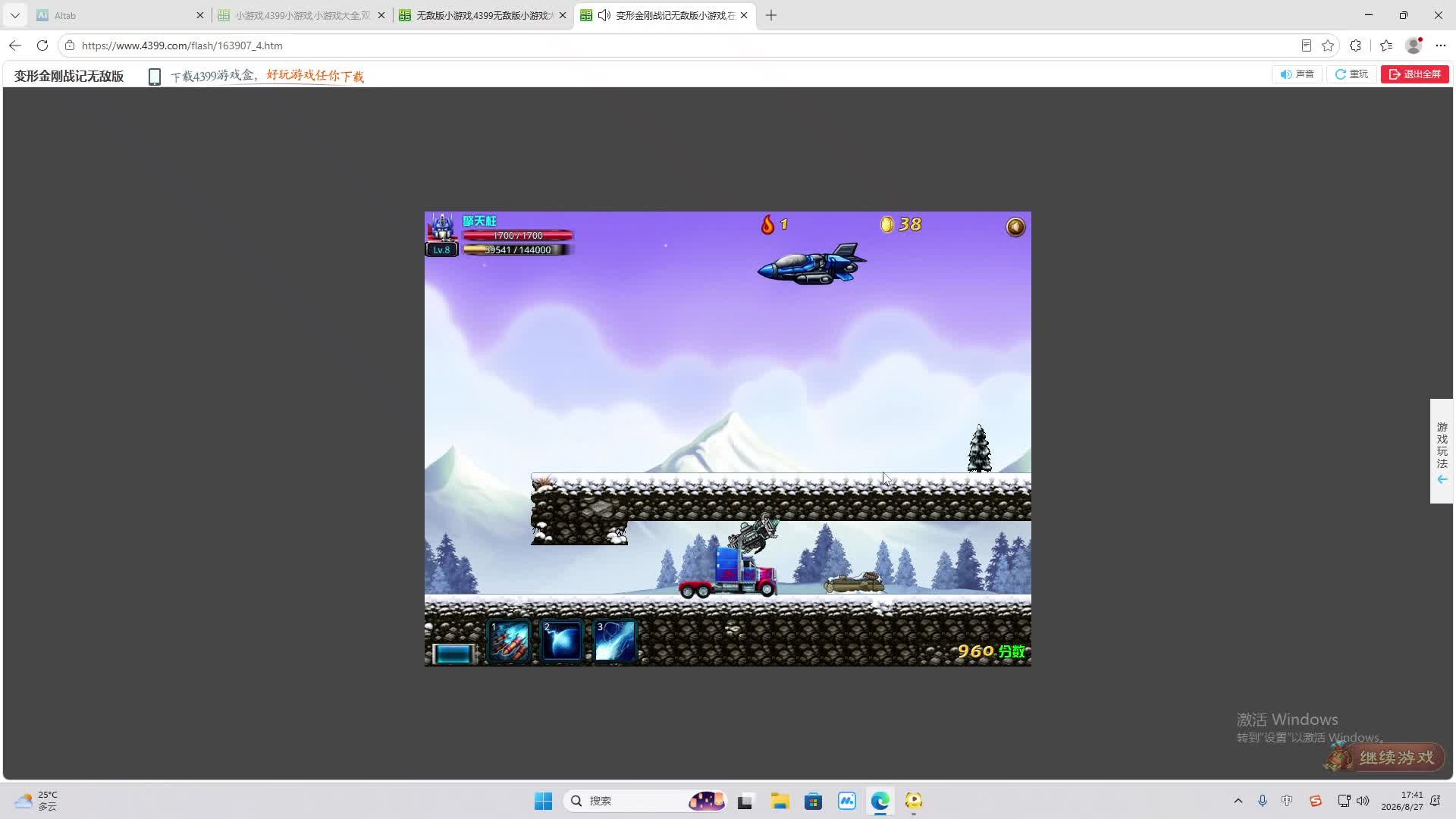Mute sound with the 声音 button

click(x=1298, y=74)
